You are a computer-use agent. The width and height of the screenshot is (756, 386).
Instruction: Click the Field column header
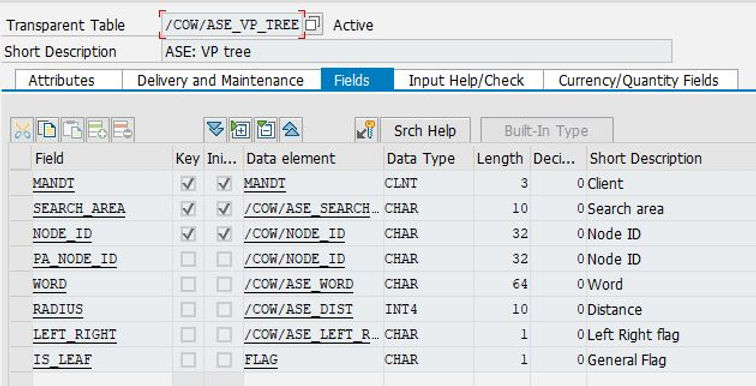(102, 158)
